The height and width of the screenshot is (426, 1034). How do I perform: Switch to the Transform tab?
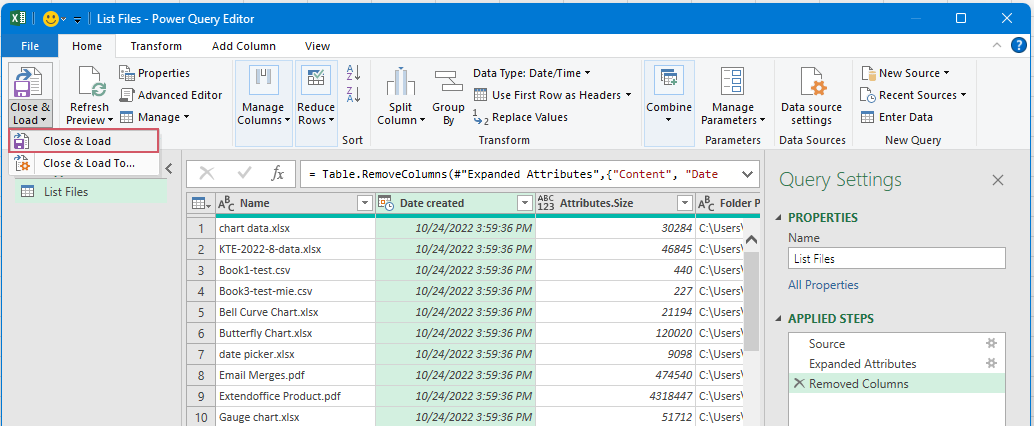point(156,46)
